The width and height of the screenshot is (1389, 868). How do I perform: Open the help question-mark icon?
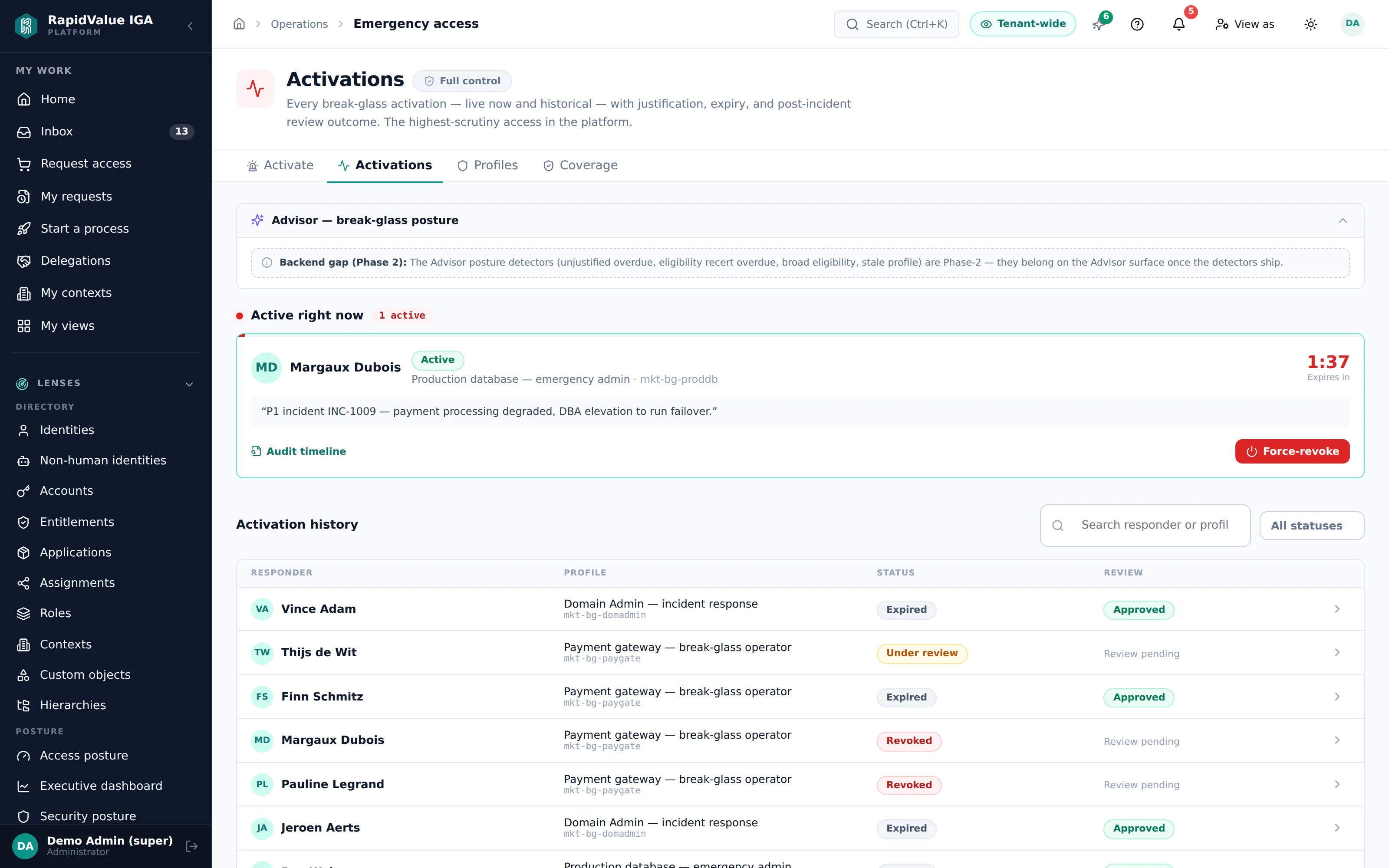pos(1137,24)
